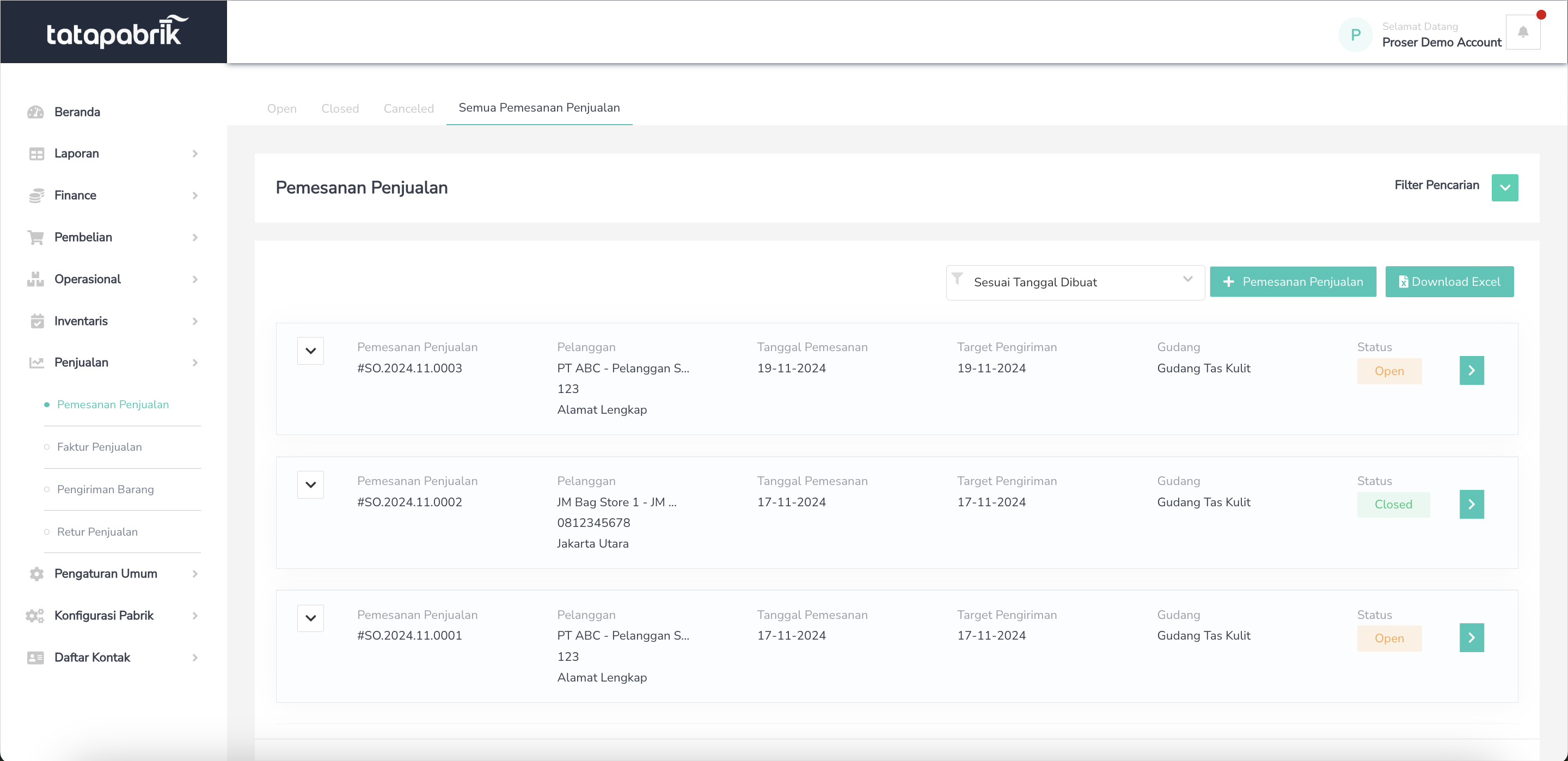Open Faktur Penjualan submenu item
The width and height of the screenshot is (1568, 761).
(99, 447)
